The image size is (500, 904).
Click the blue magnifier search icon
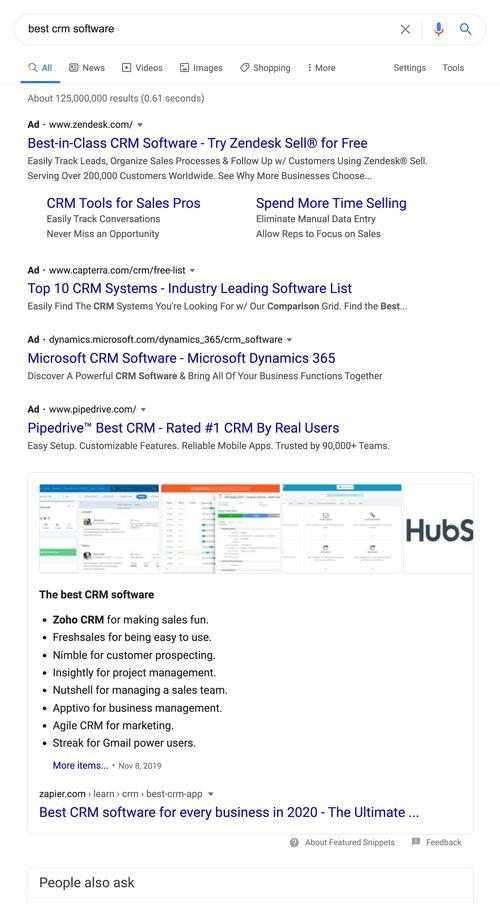coord(465,29)
